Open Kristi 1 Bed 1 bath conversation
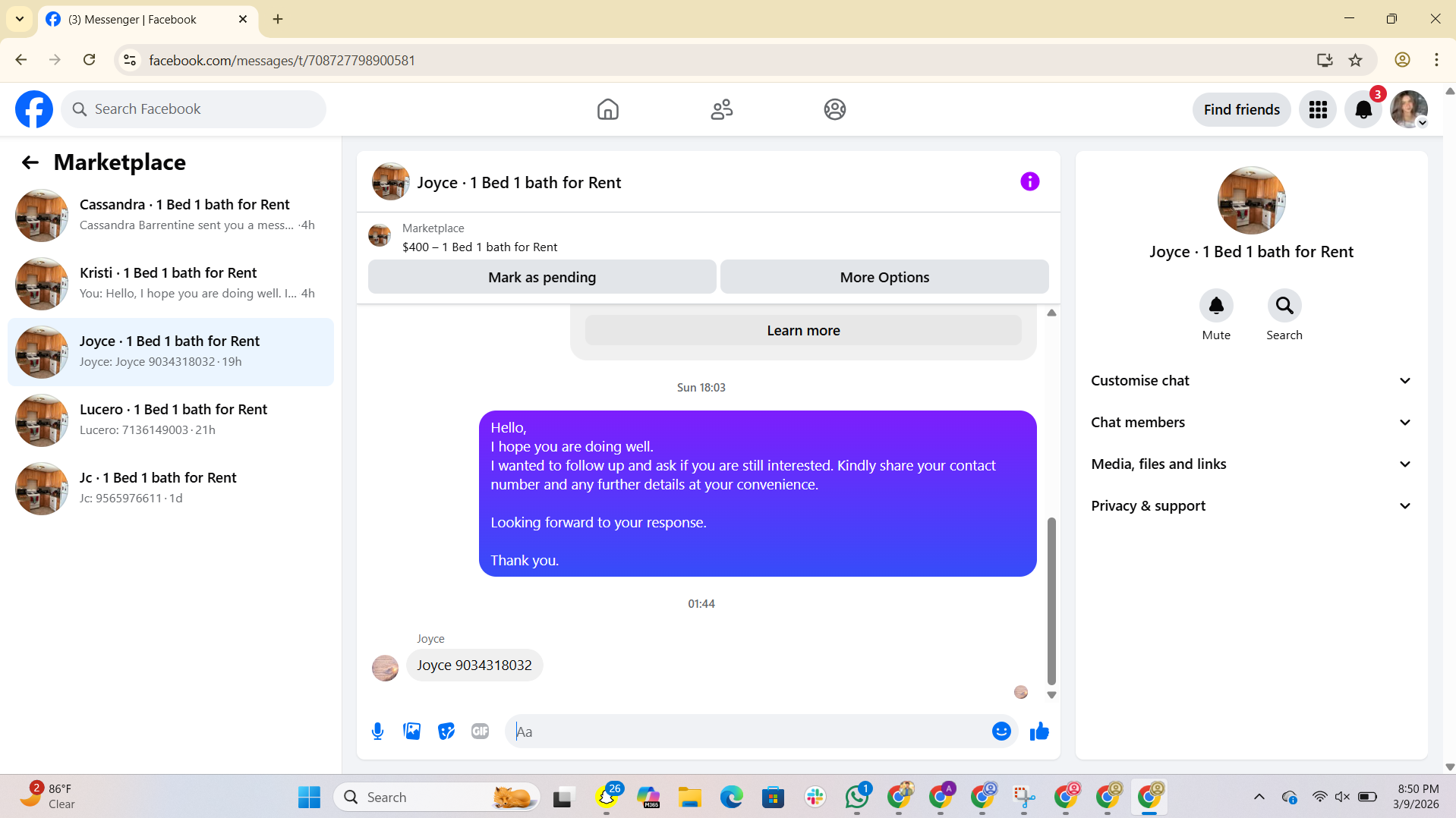The image size is (1456, 818). [x=171, y=284]
